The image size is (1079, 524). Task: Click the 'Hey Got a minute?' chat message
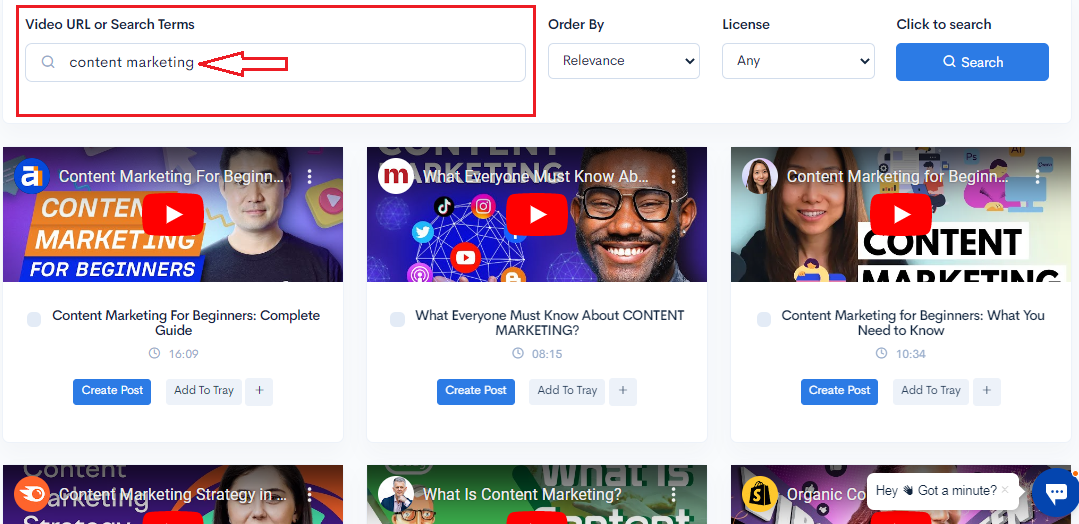coord(936,490)
